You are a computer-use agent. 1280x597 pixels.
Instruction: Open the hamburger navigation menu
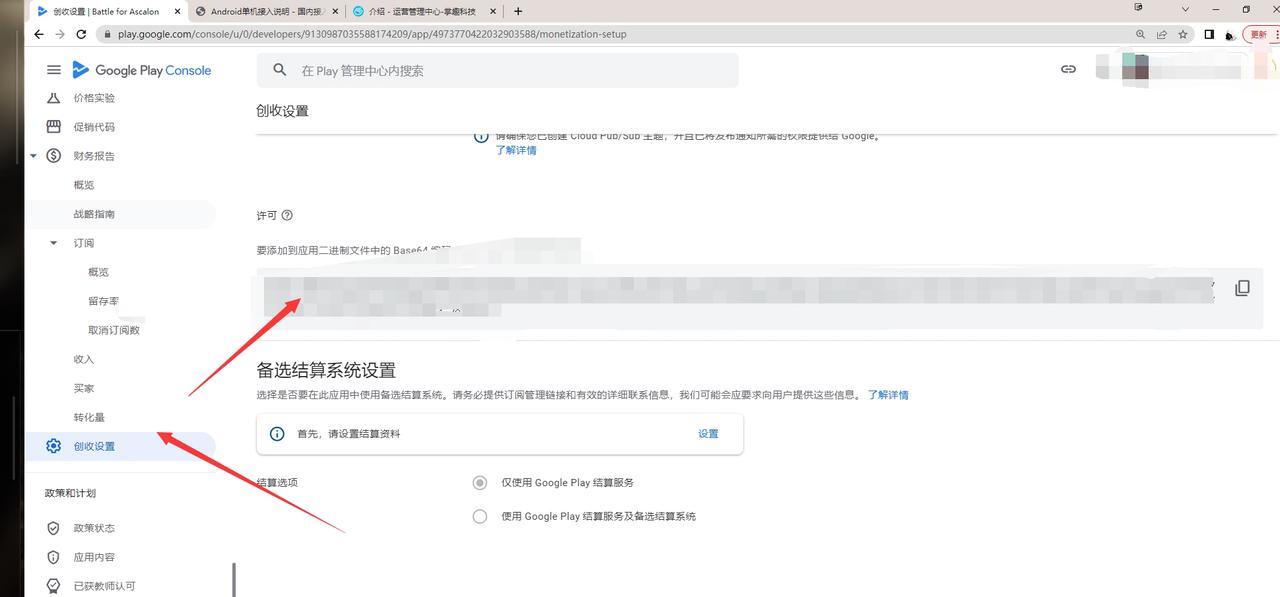(54, 70)
